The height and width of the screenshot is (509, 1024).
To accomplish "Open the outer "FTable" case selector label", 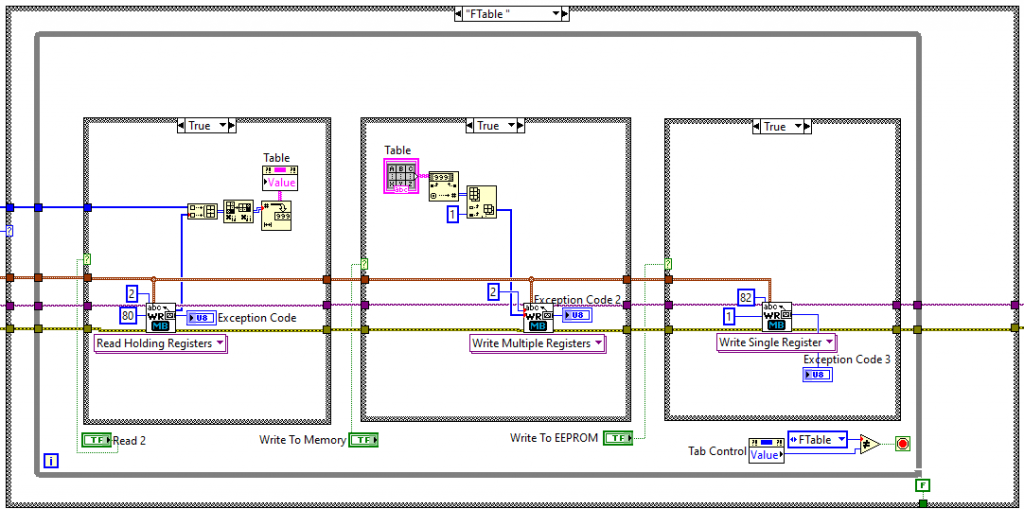I will pyautogui.click(x=511, y=14).
